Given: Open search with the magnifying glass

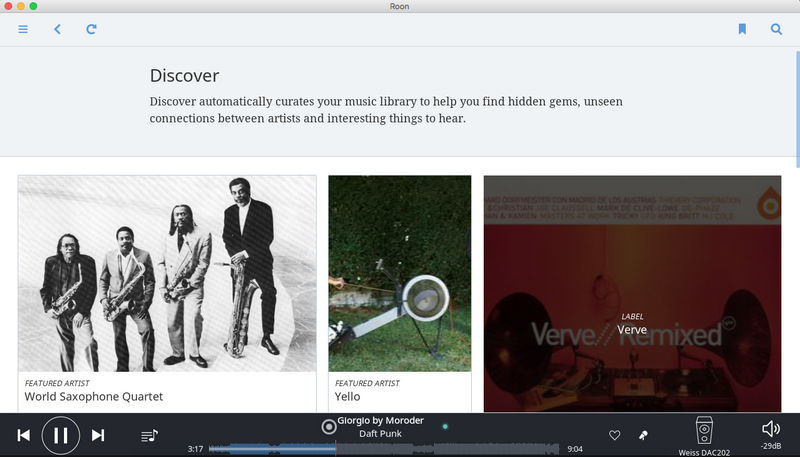Looking at the screenshot, I should 776,29.
